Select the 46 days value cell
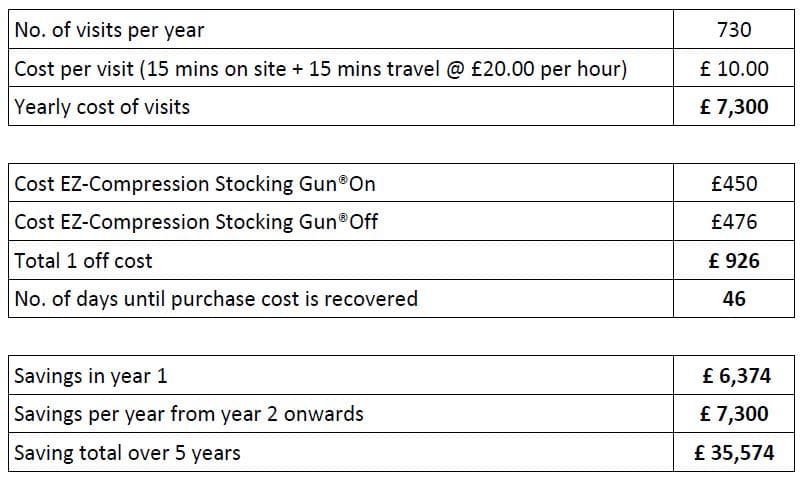The width and height of the screenshot is (807, 482). click(734, 299)
